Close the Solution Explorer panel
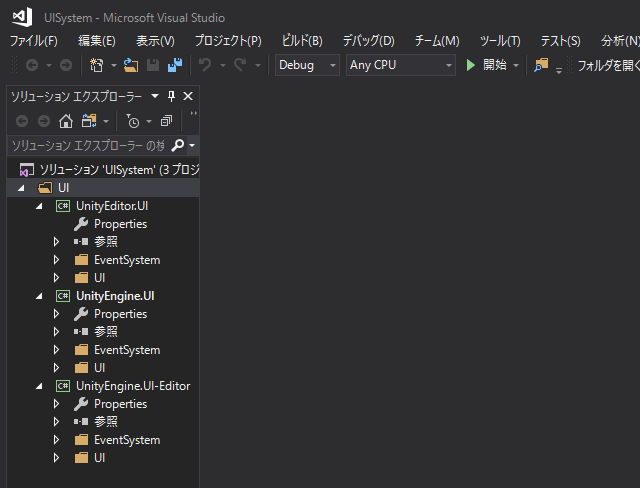Viewport: 640px width, 488px height. click(188, 96)
